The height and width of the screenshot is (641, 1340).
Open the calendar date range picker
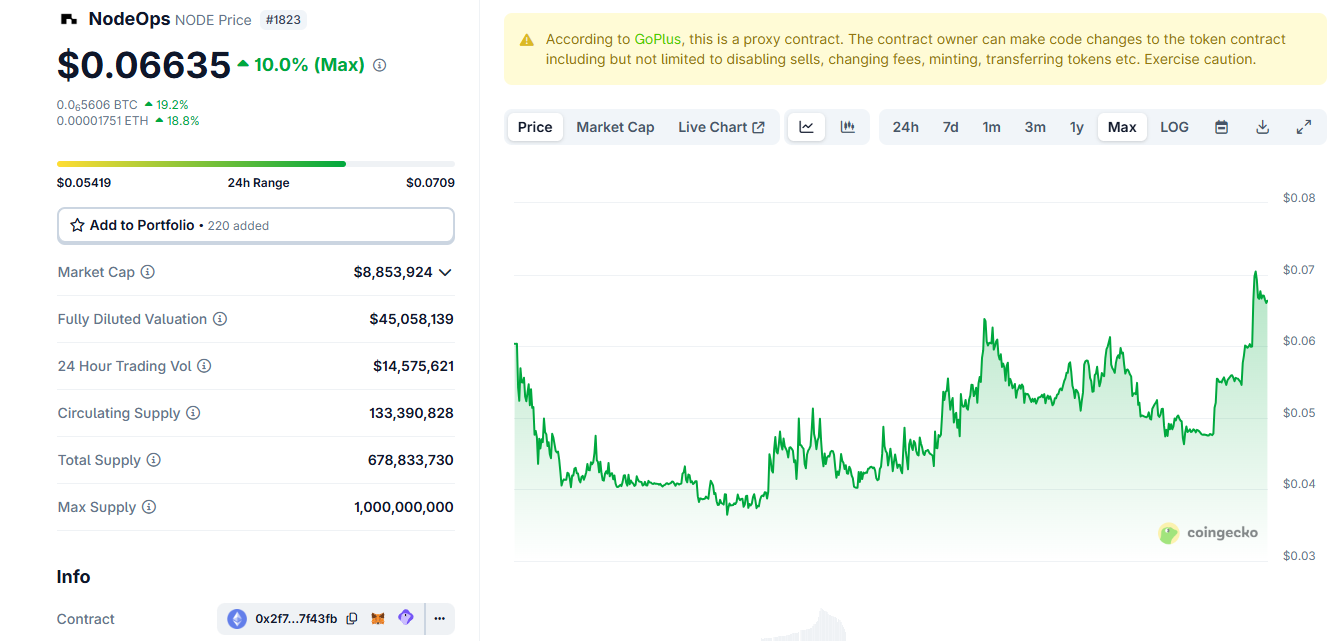1221,127
